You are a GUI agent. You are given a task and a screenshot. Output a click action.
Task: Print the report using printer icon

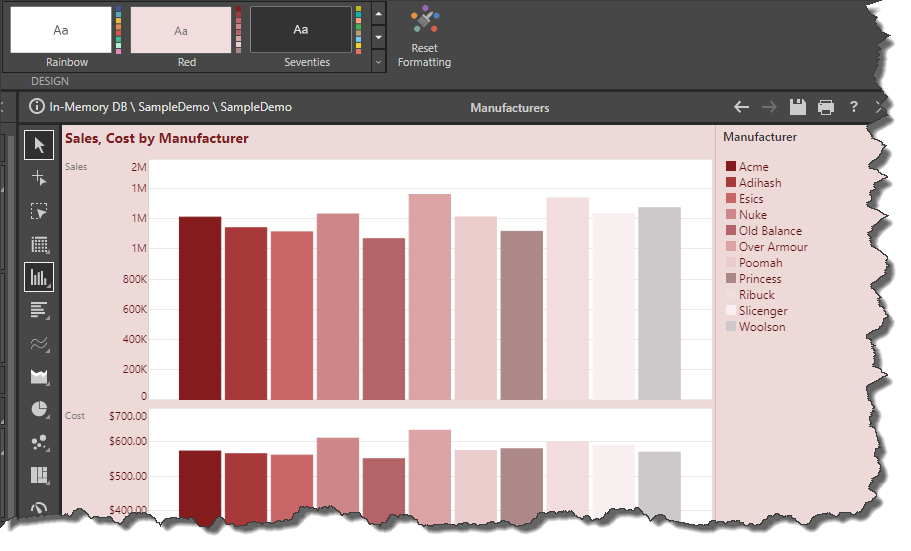[825, 107]
